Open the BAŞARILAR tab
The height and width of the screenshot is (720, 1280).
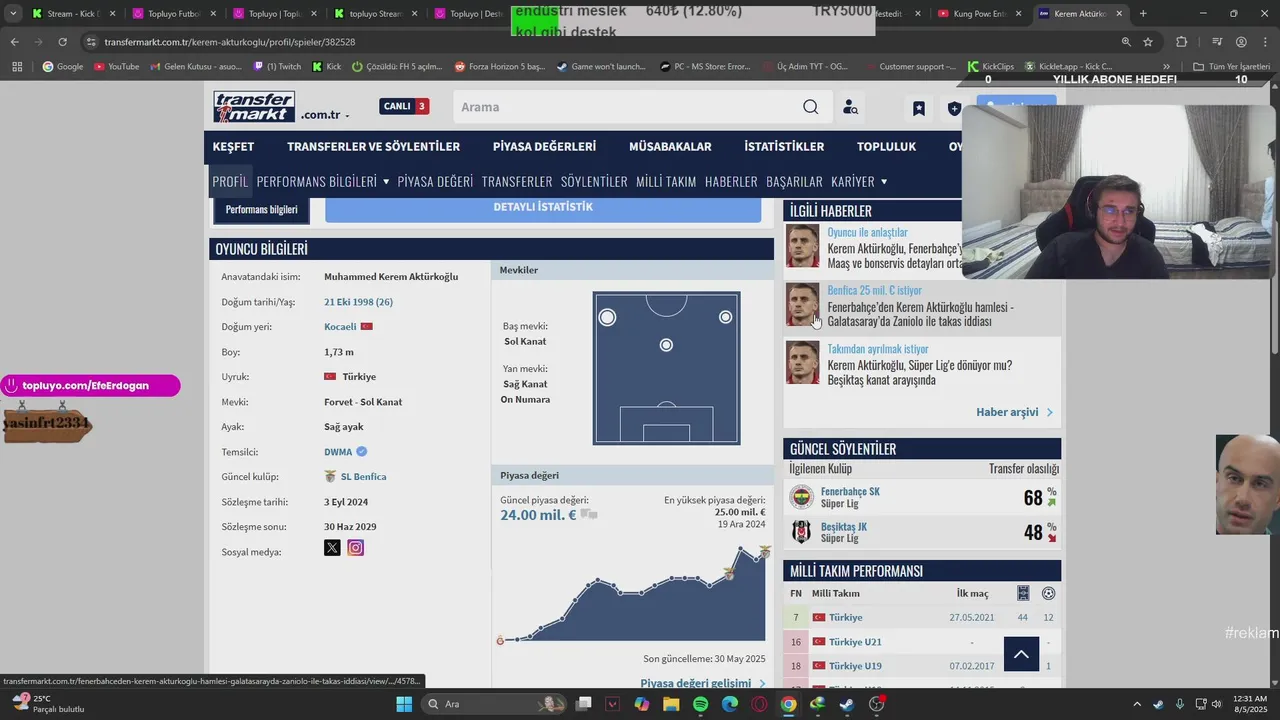click(794, 181)
